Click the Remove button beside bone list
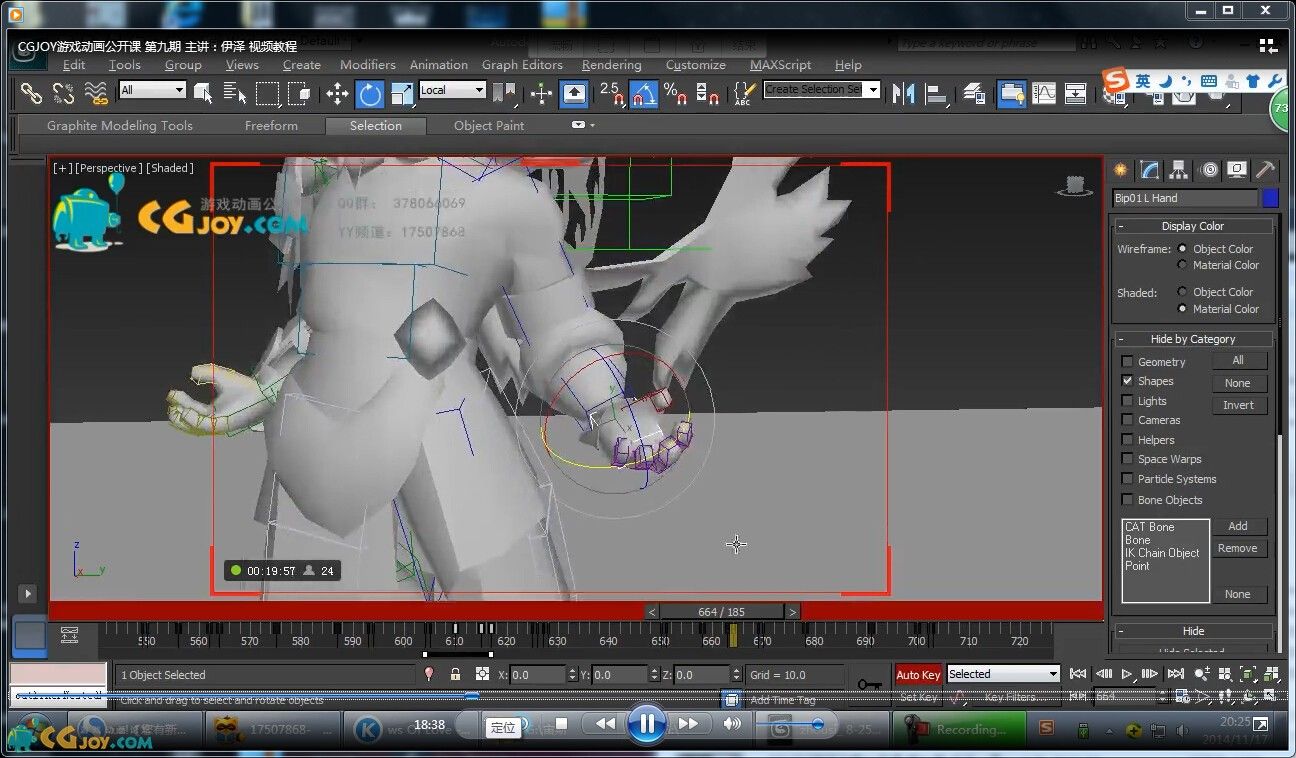The height and width of the screenshot is (758, 1296). [1238, 548]
